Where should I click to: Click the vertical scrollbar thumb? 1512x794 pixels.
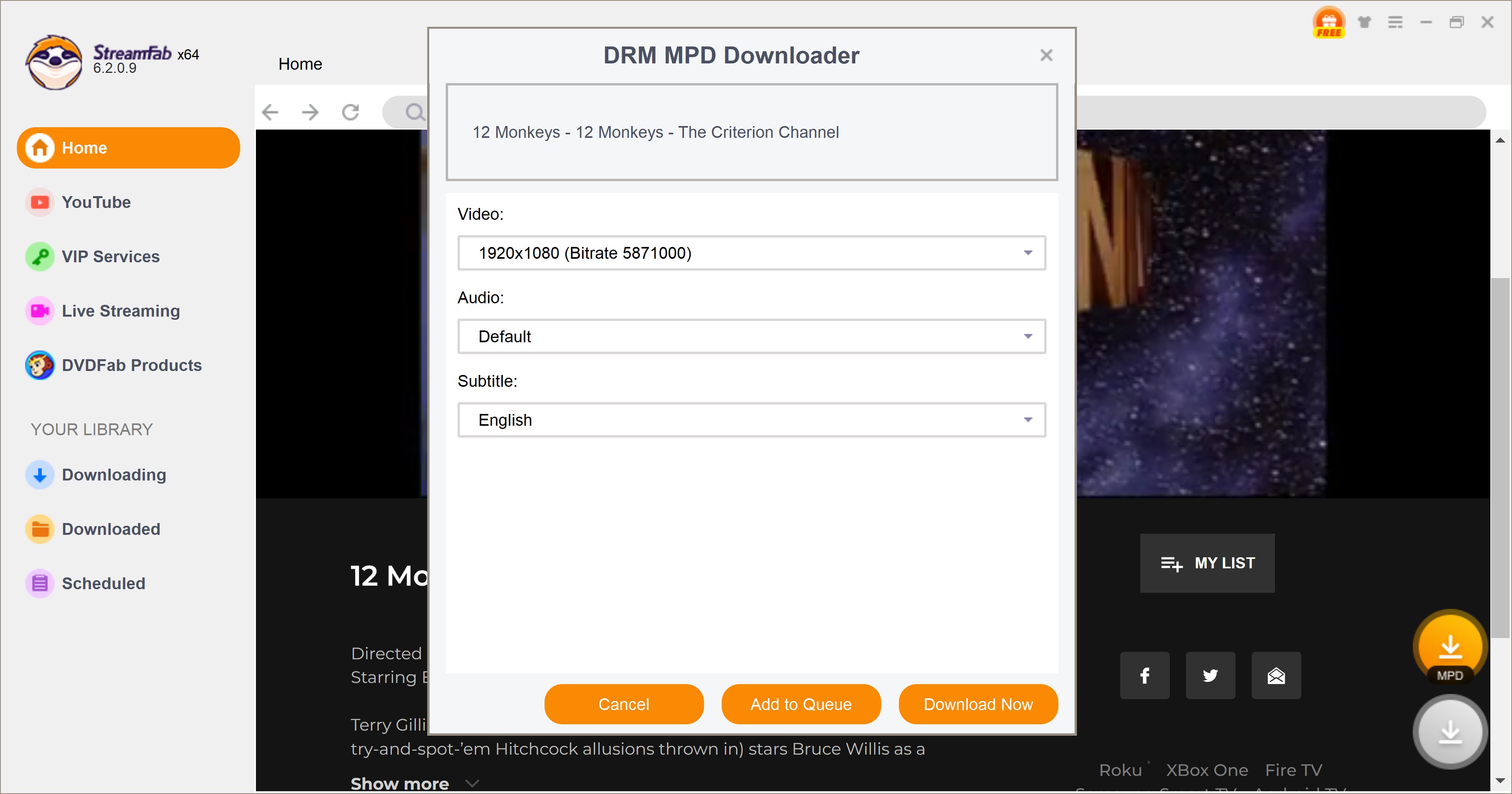click(x=1500, y=458)
